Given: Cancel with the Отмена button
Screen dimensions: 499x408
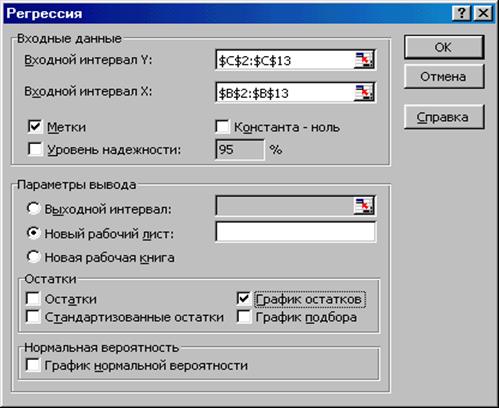Looking at the screenshot, I should [443, 77].
